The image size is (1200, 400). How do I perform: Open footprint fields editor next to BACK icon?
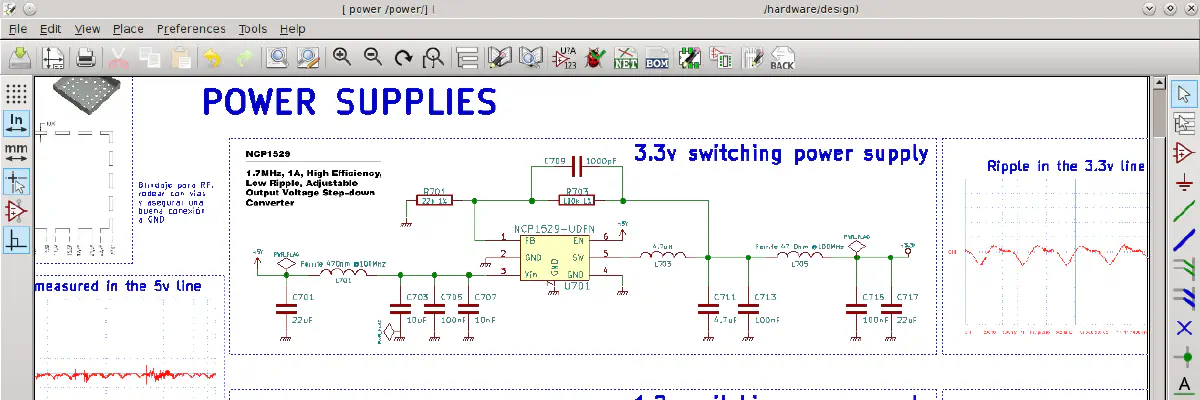coord(752,58)
